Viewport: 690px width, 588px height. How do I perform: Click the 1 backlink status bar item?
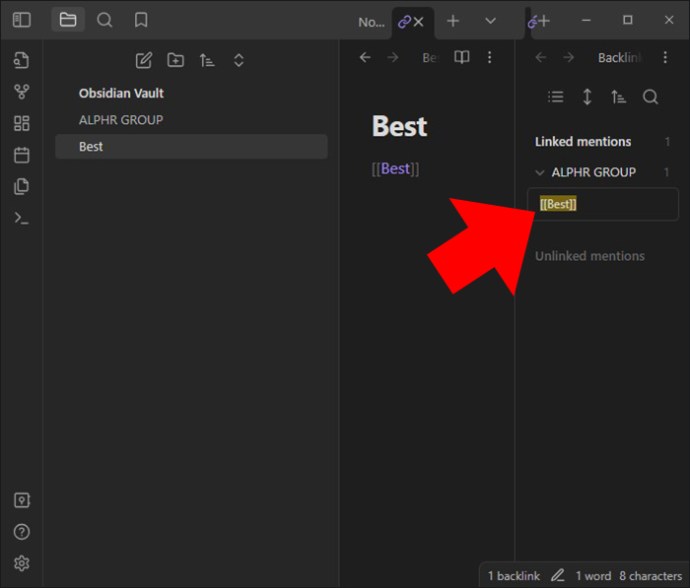(x=514, y=576)
